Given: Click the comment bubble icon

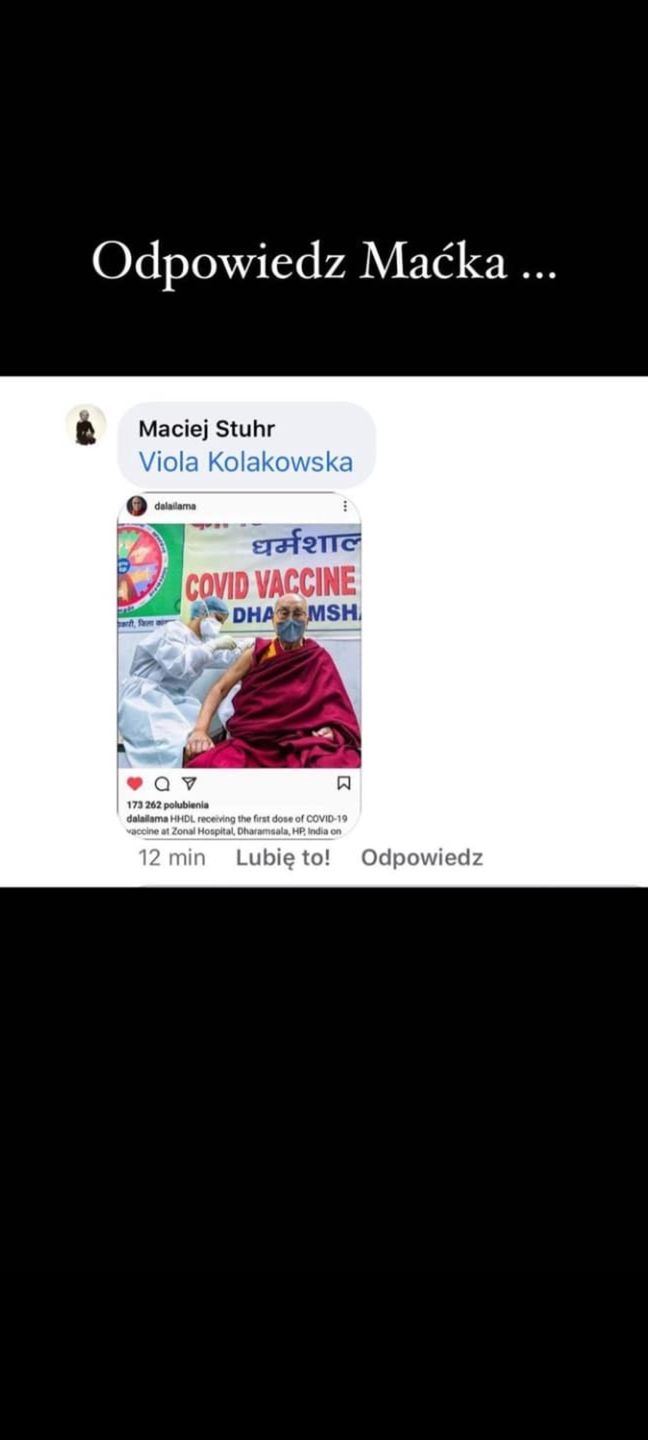Looking at the screenshot, I should coord(162,784).
